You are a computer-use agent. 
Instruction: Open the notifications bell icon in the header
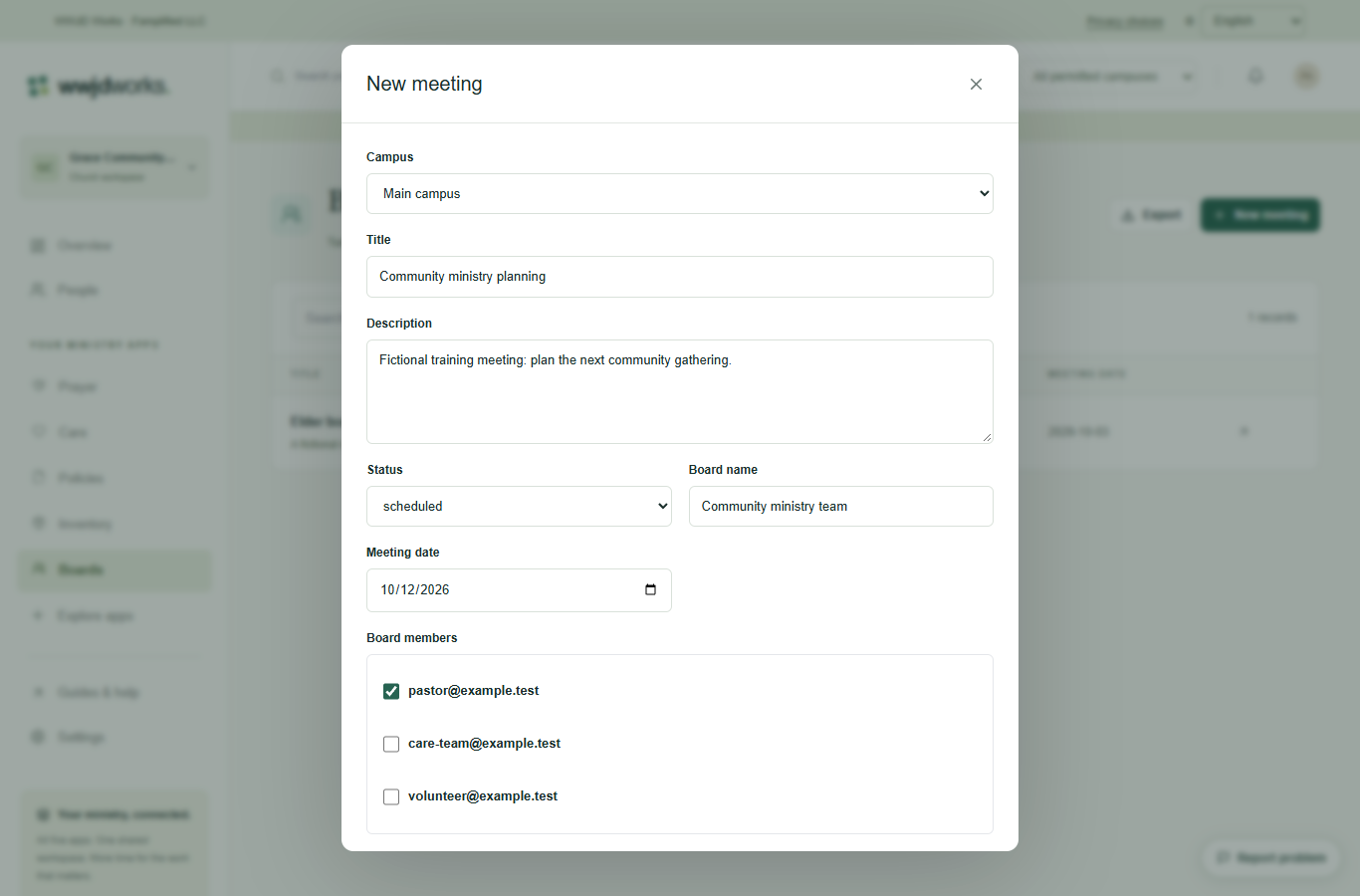tap(1255, 77)
